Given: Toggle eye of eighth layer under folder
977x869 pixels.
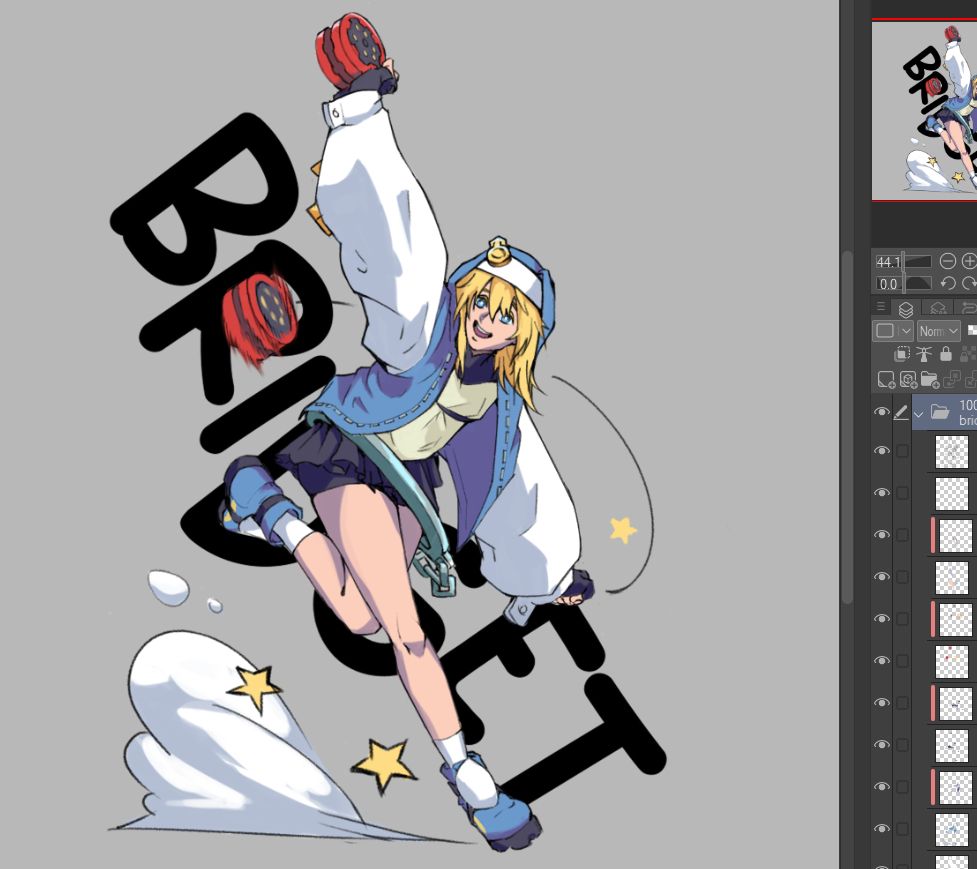Looking at the screenshot, I should 881,744.
